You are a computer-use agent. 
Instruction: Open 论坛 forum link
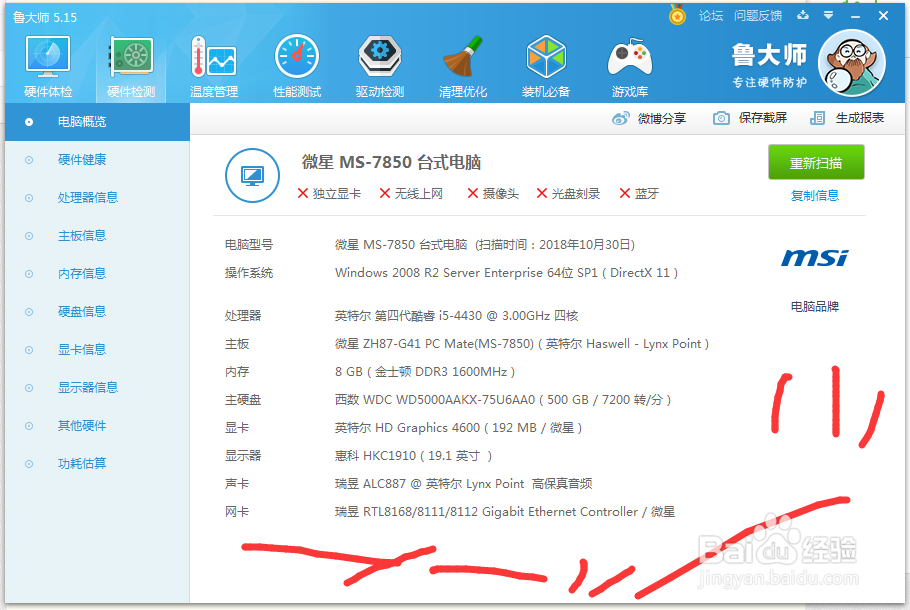click(711, 16)
